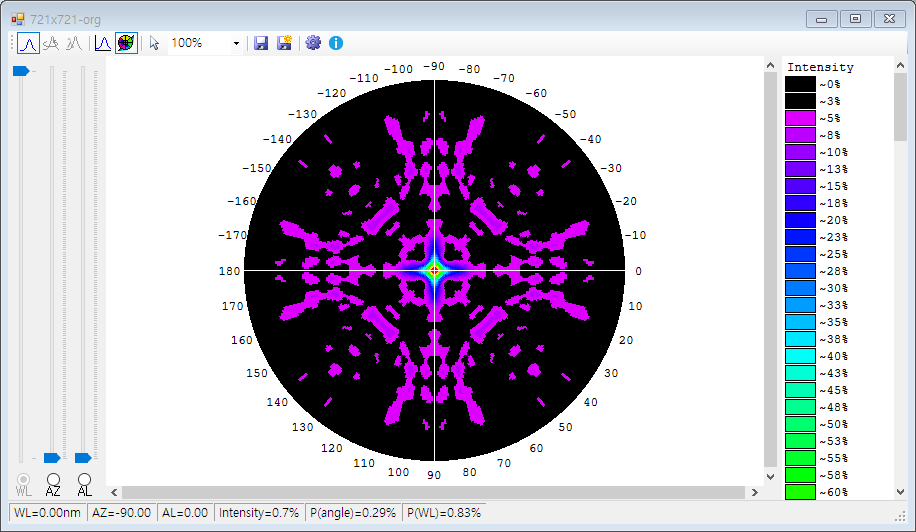Click the ~20% blue color swatch
Image resolution: width=916 pixels, height=532 pixels.
click(x=800, y=220)
